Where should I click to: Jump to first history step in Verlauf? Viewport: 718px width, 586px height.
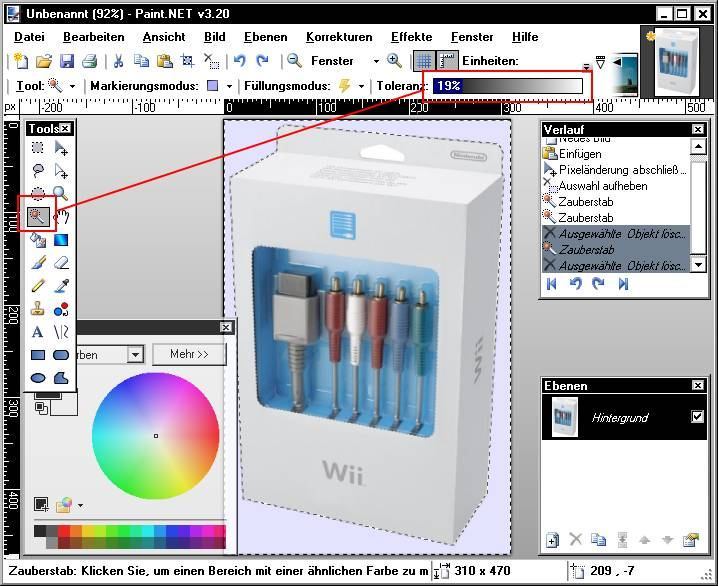click(x=552, y=284)
